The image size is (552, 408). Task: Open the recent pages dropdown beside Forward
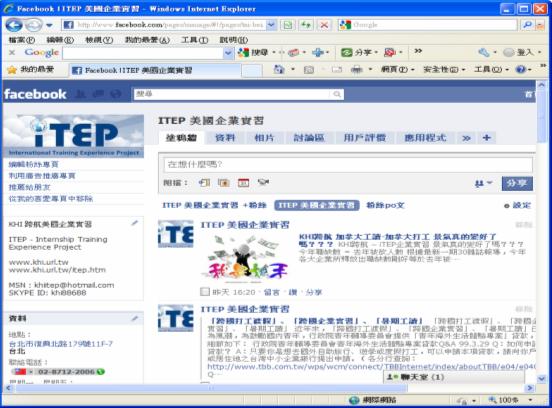click(x=49, y=25)
